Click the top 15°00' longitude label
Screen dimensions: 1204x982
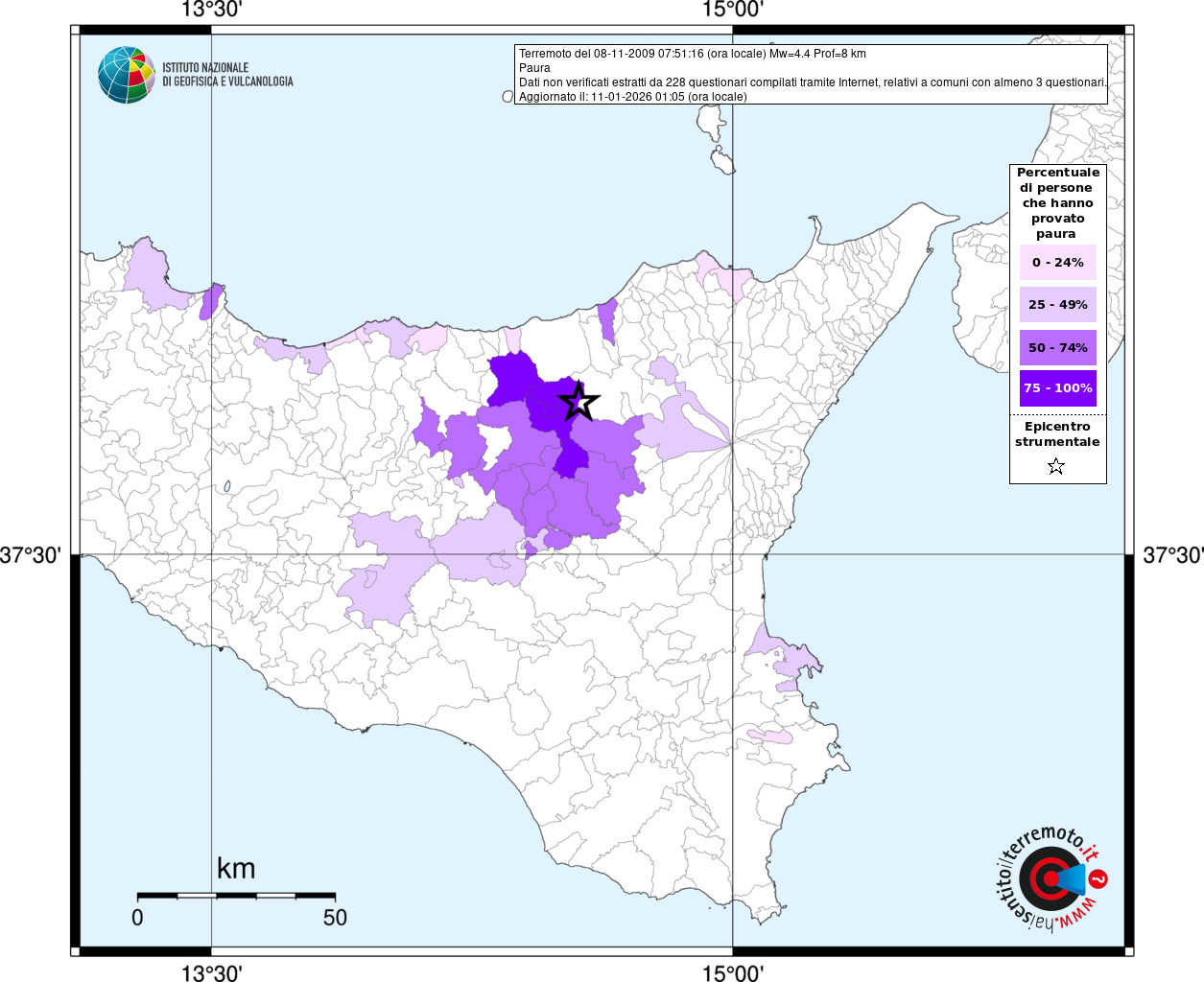click(x=732, y=11)
